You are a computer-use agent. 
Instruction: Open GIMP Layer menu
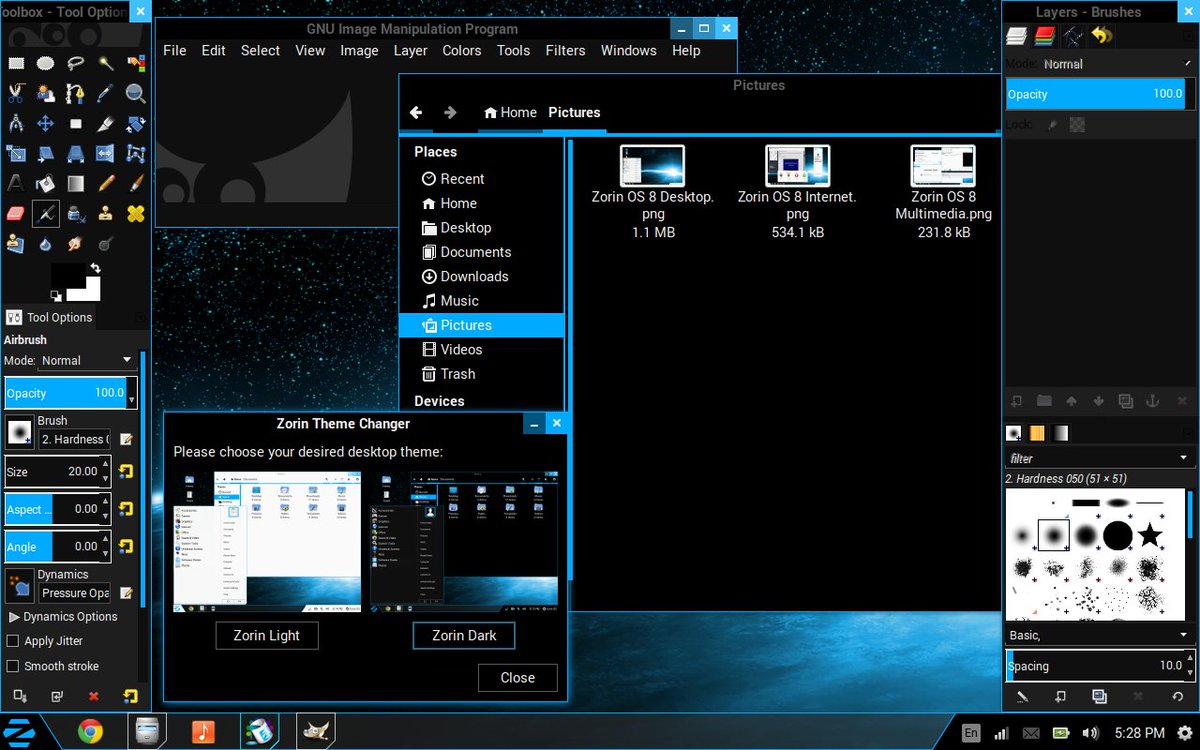411,51
